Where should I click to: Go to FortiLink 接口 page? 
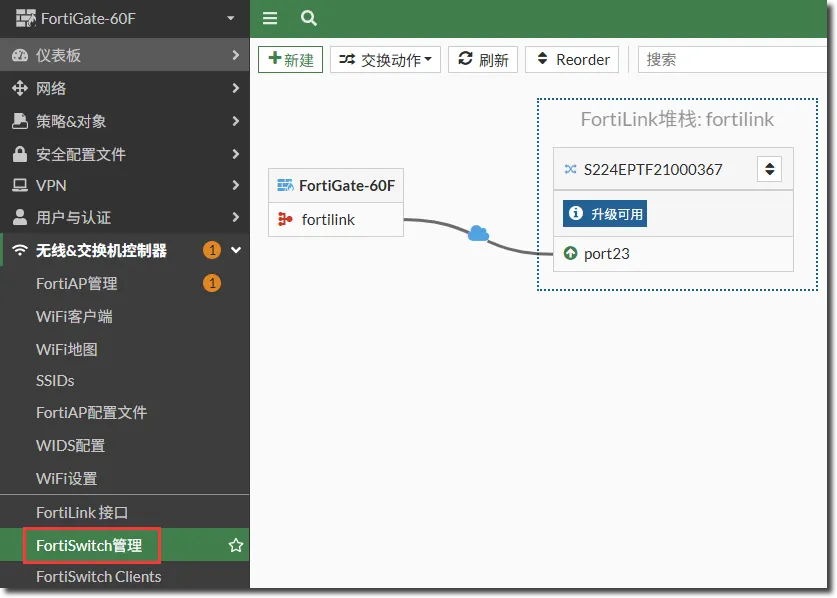point(82,512)
